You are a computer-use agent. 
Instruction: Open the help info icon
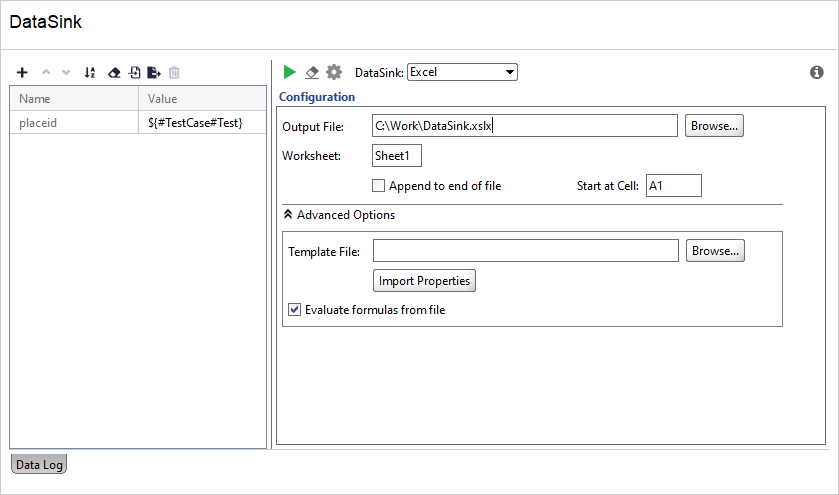click(817, 72)
